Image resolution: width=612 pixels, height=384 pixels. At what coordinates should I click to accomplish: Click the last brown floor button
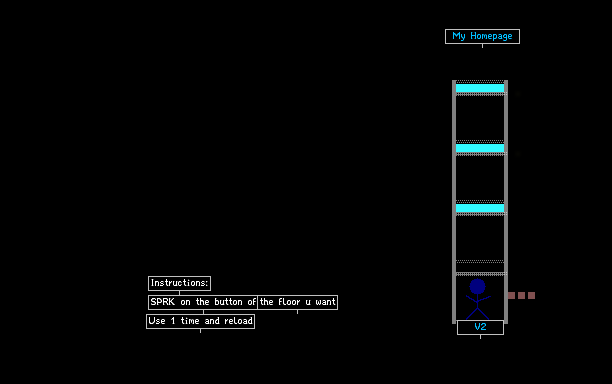[532, 295]
